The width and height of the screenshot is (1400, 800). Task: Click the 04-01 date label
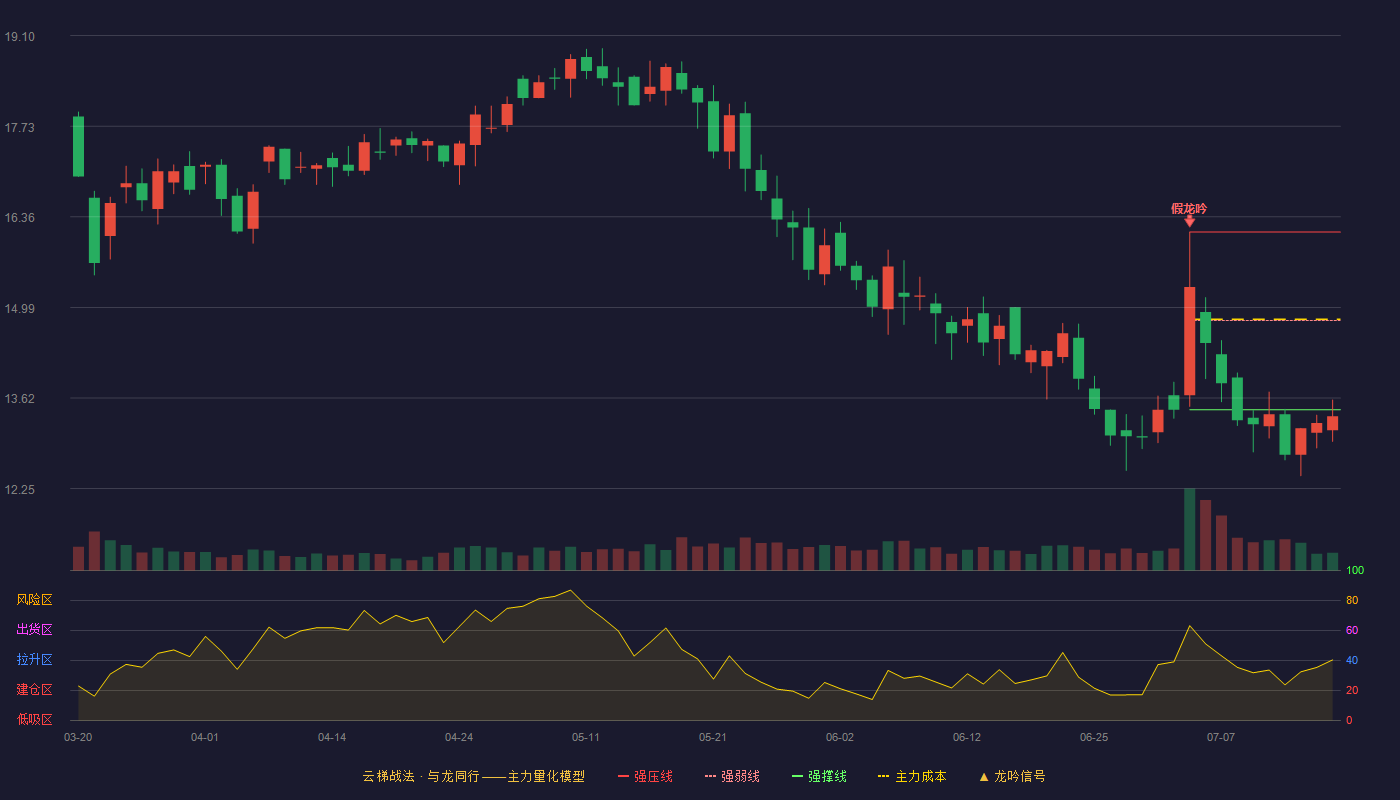pos(205,737)
